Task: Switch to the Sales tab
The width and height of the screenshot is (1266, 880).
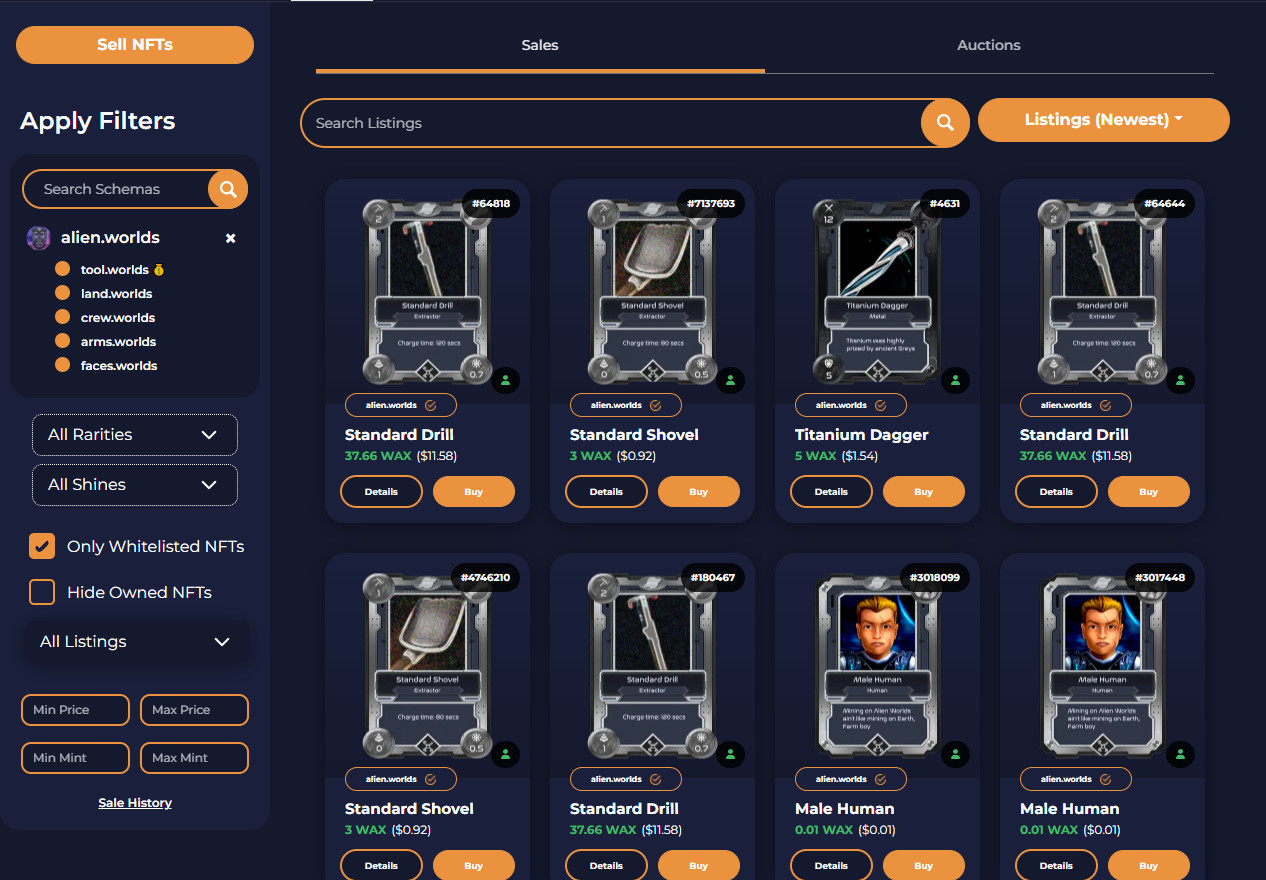Action: (x=540, y=45)
